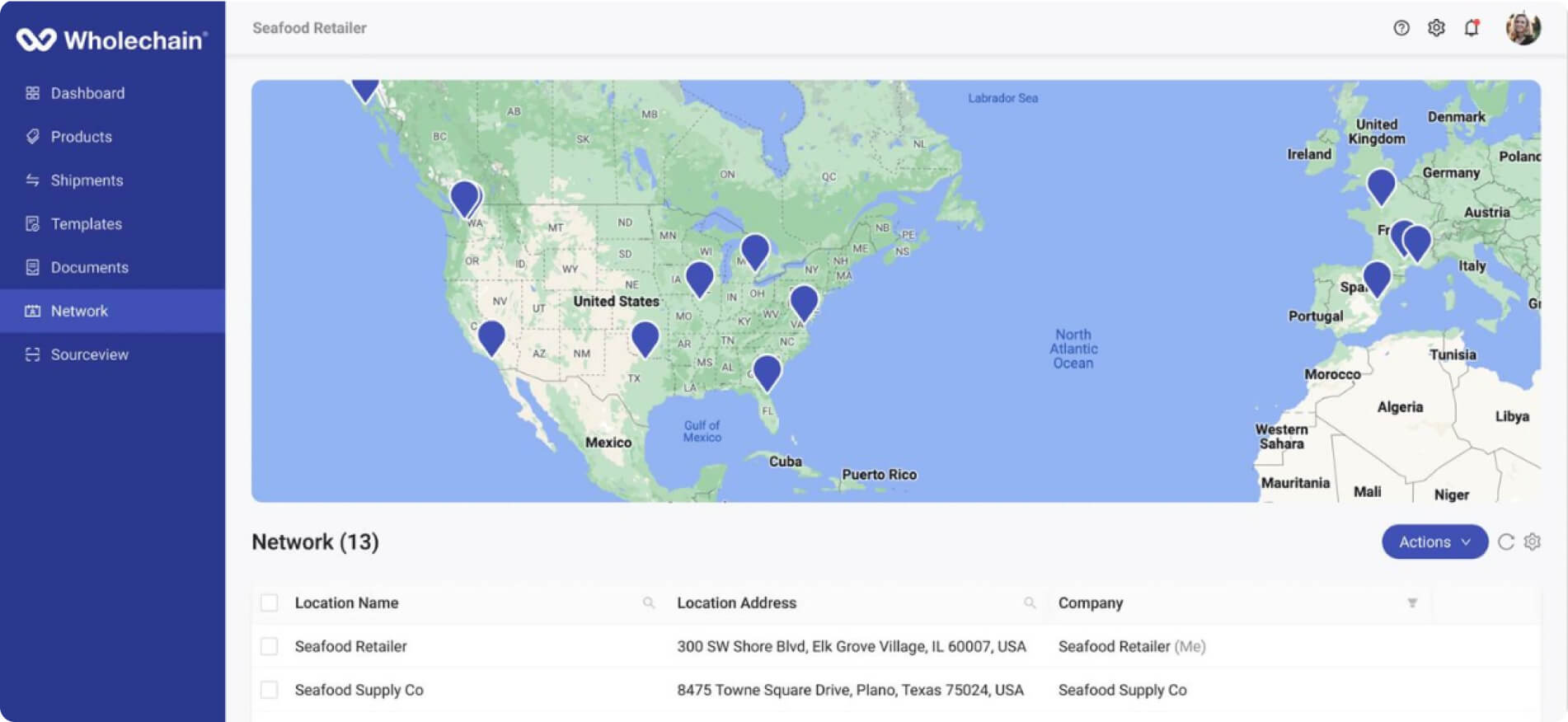Viewport: 1568px width, 722px height.
Task: Open notifications bell icon
Action: [1472, 28]
